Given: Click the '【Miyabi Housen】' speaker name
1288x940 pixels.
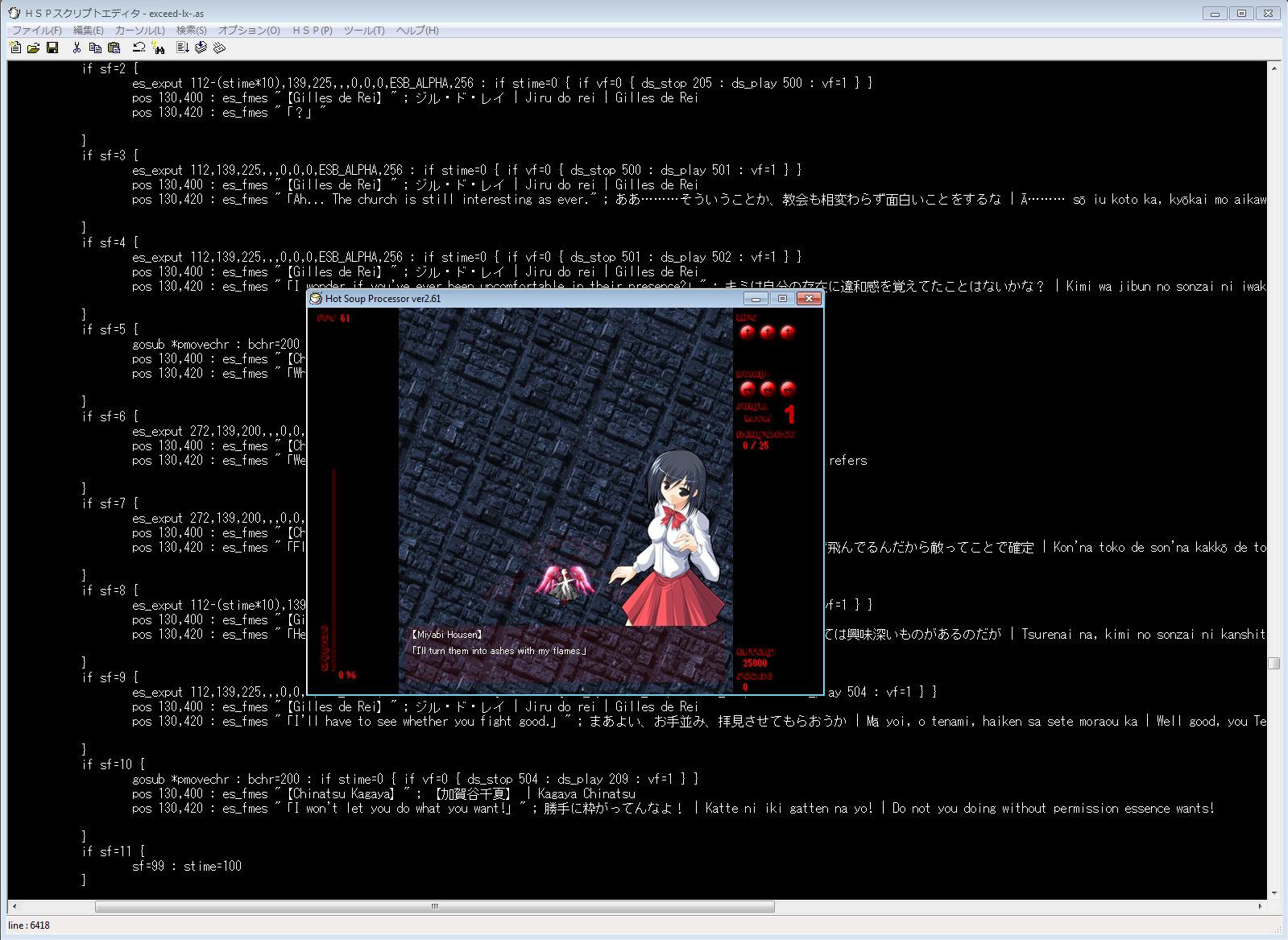Looking at the screenshot, I should [447, 635].
